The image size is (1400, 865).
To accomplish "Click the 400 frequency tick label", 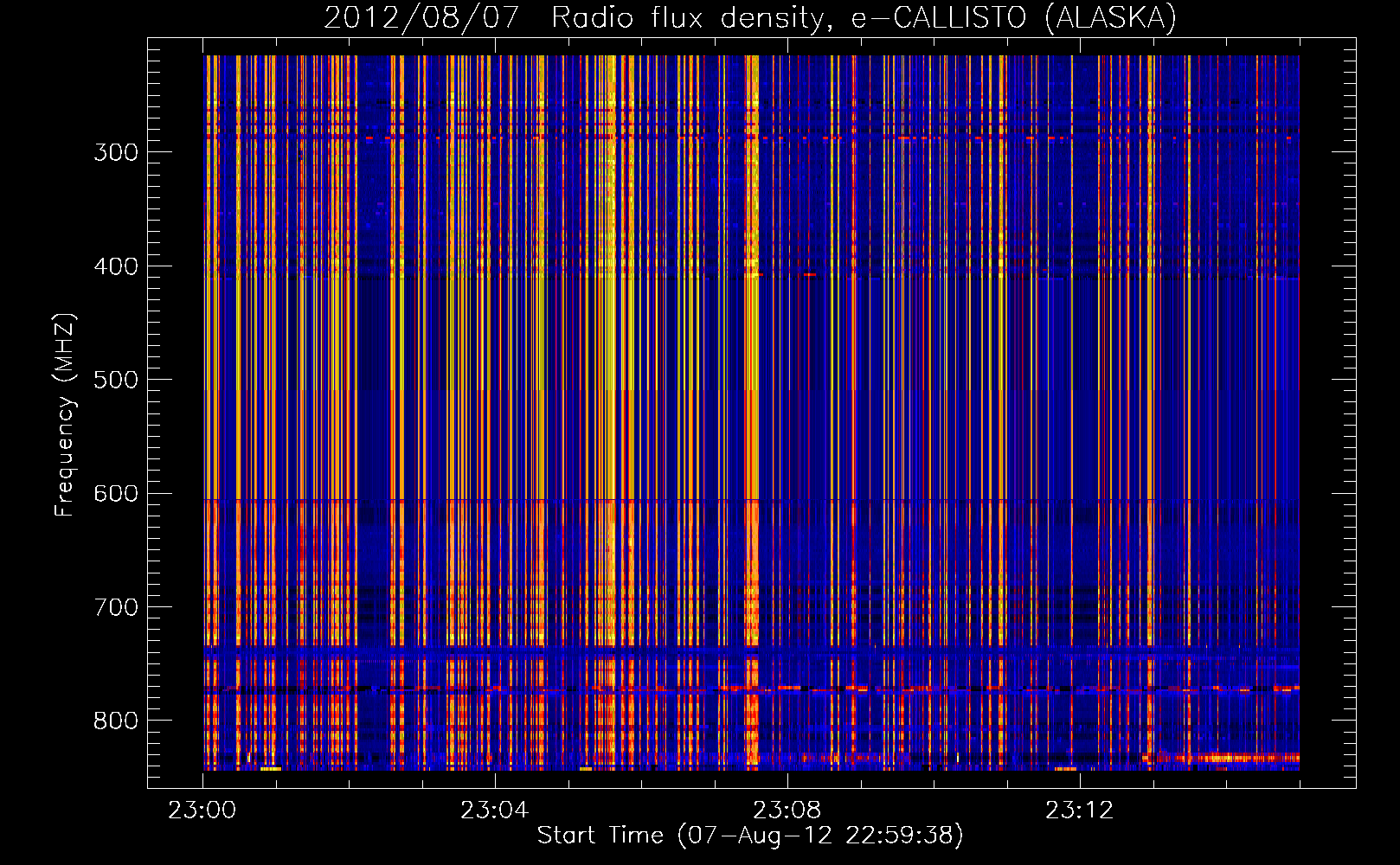I will [x=116, y=266].
